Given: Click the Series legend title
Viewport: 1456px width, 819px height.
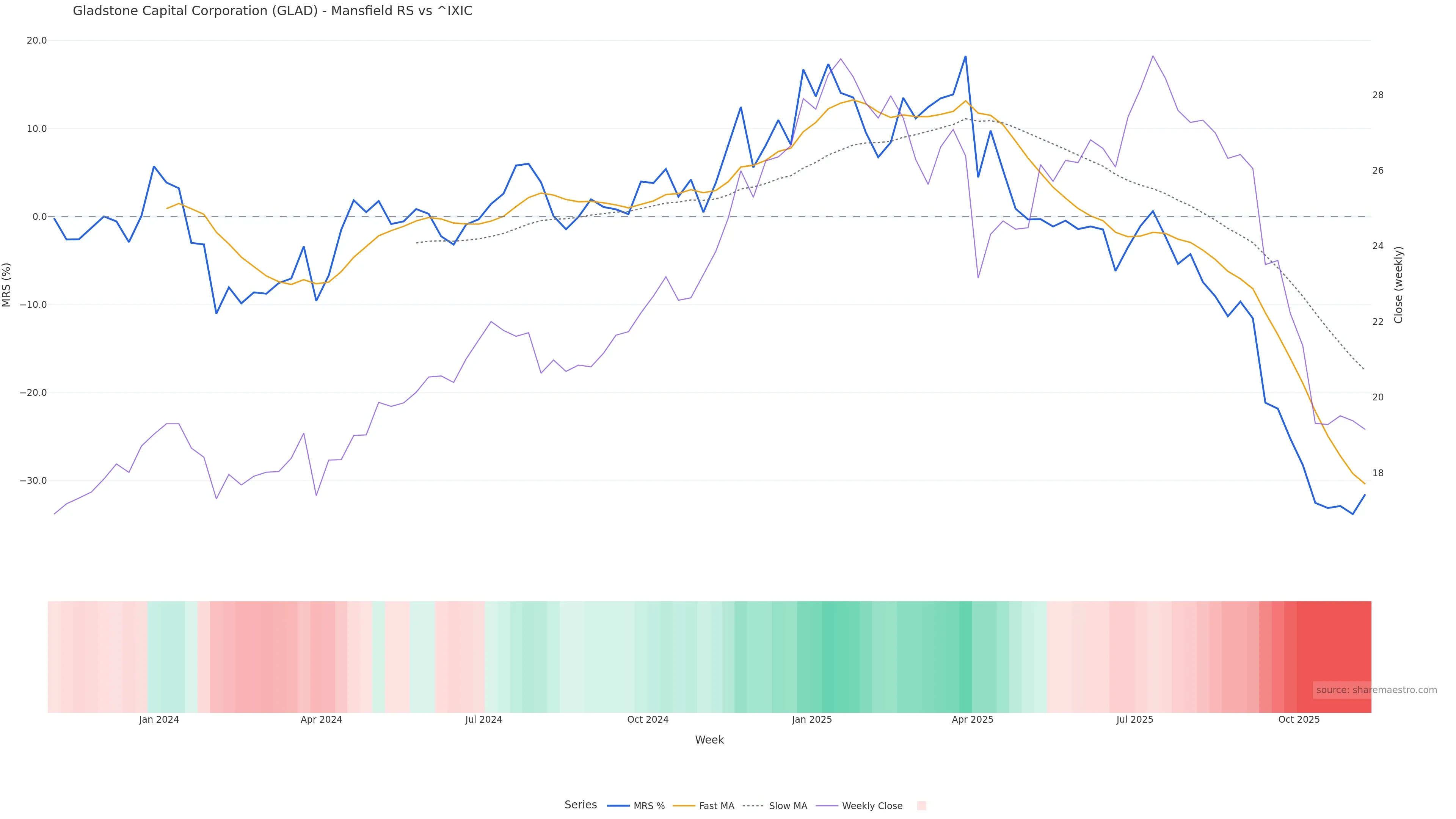Looking at the screenshot, I should [581, 804].
